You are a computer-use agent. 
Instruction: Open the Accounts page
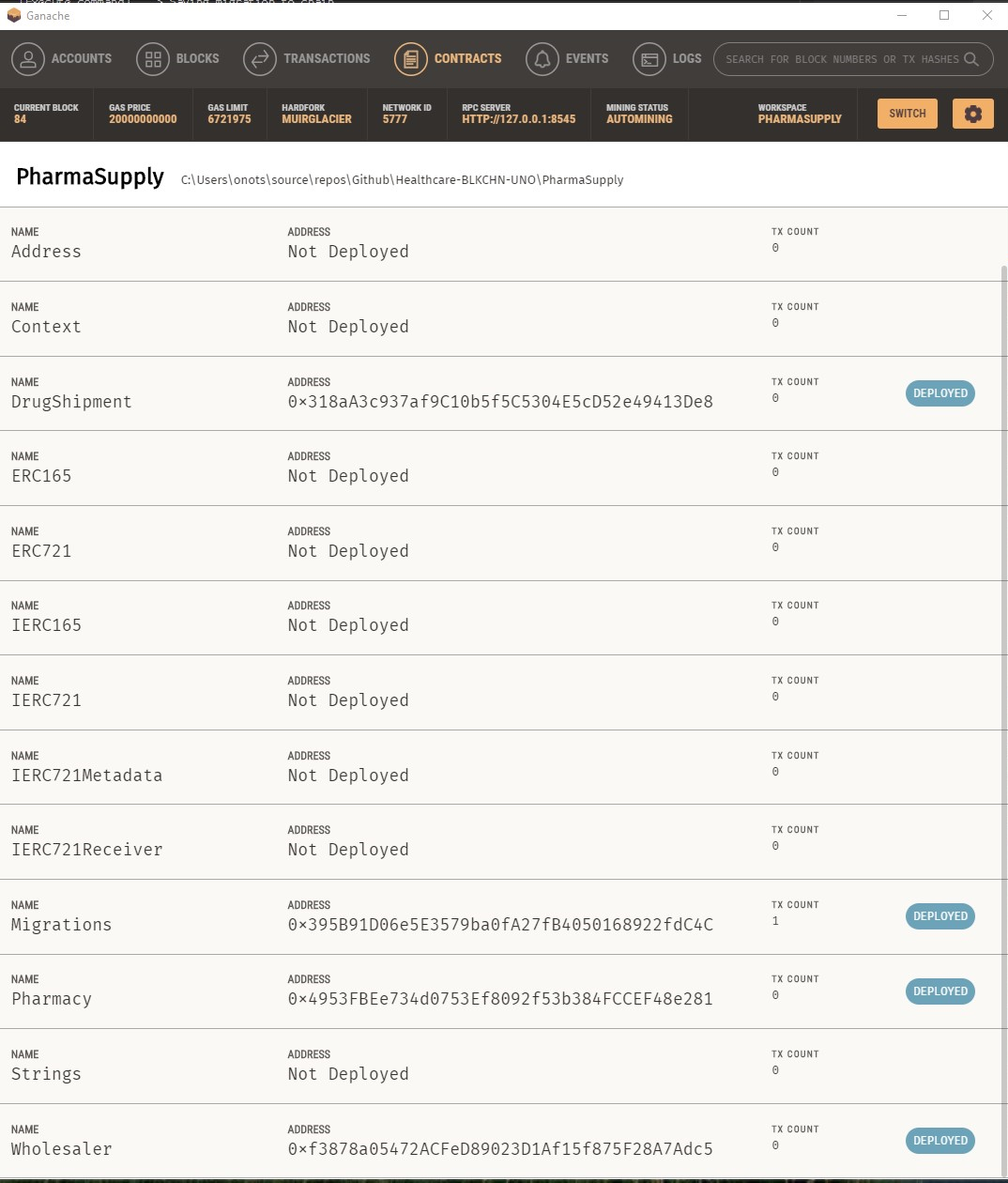click(62, 58)
